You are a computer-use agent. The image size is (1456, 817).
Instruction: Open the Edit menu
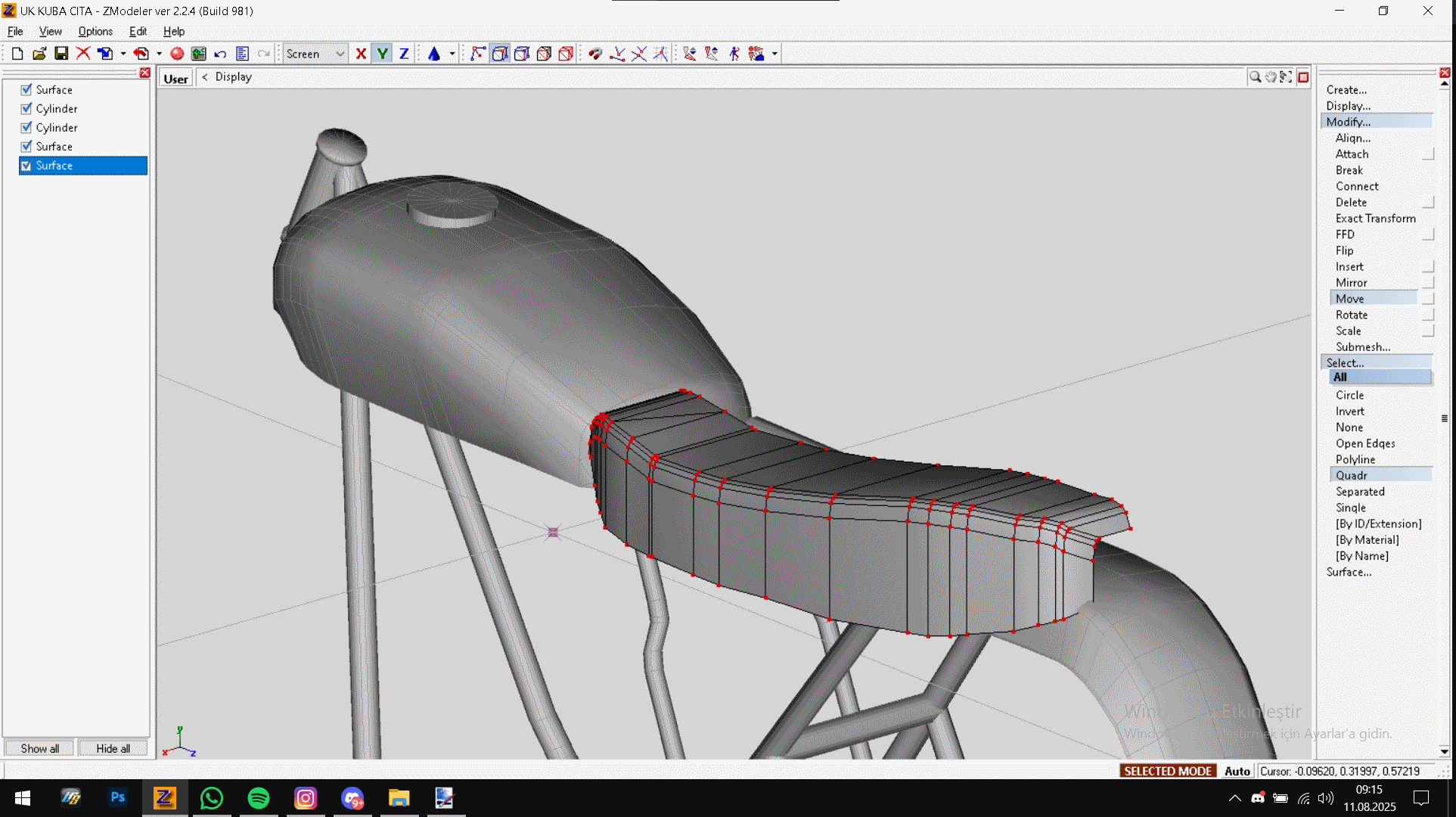click(x=138, y=31)
